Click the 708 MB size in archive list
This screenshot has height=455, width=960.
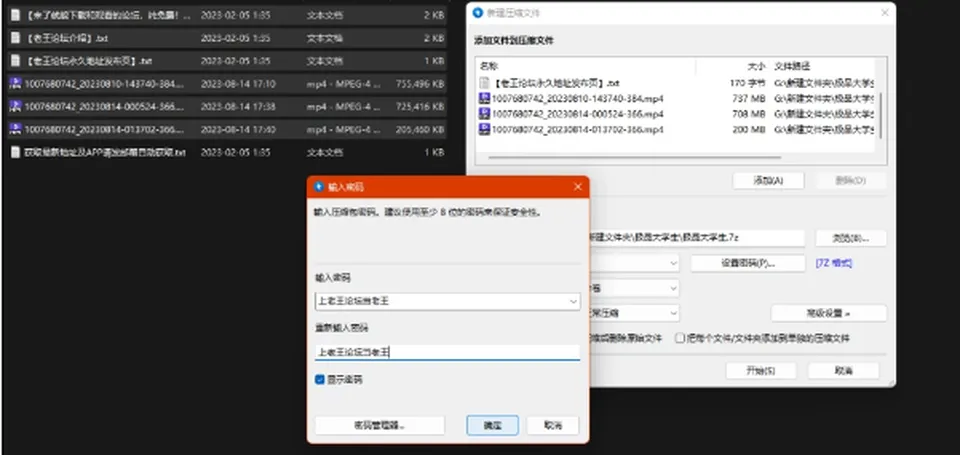click(749, 113)
